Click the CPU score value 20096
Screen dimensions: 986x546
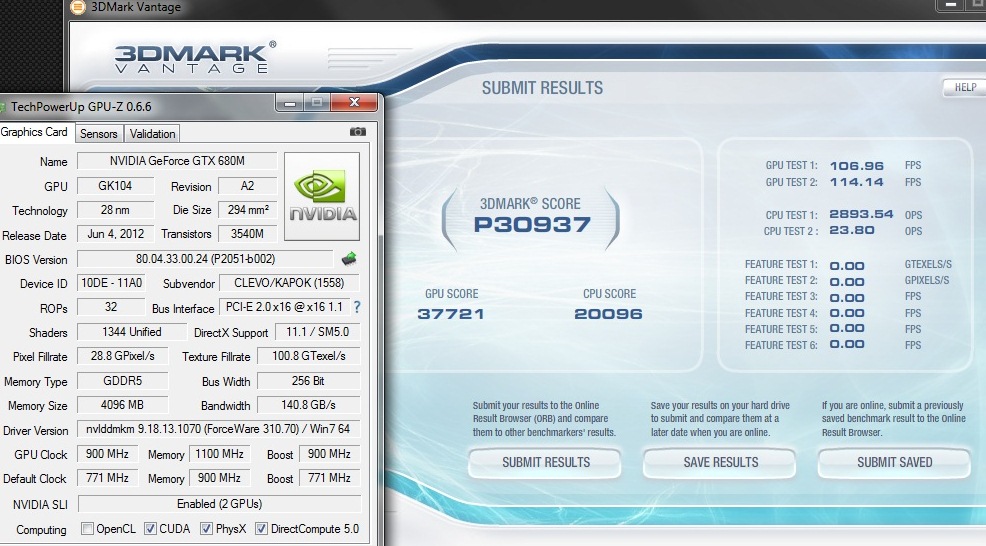tap(609, 314)
